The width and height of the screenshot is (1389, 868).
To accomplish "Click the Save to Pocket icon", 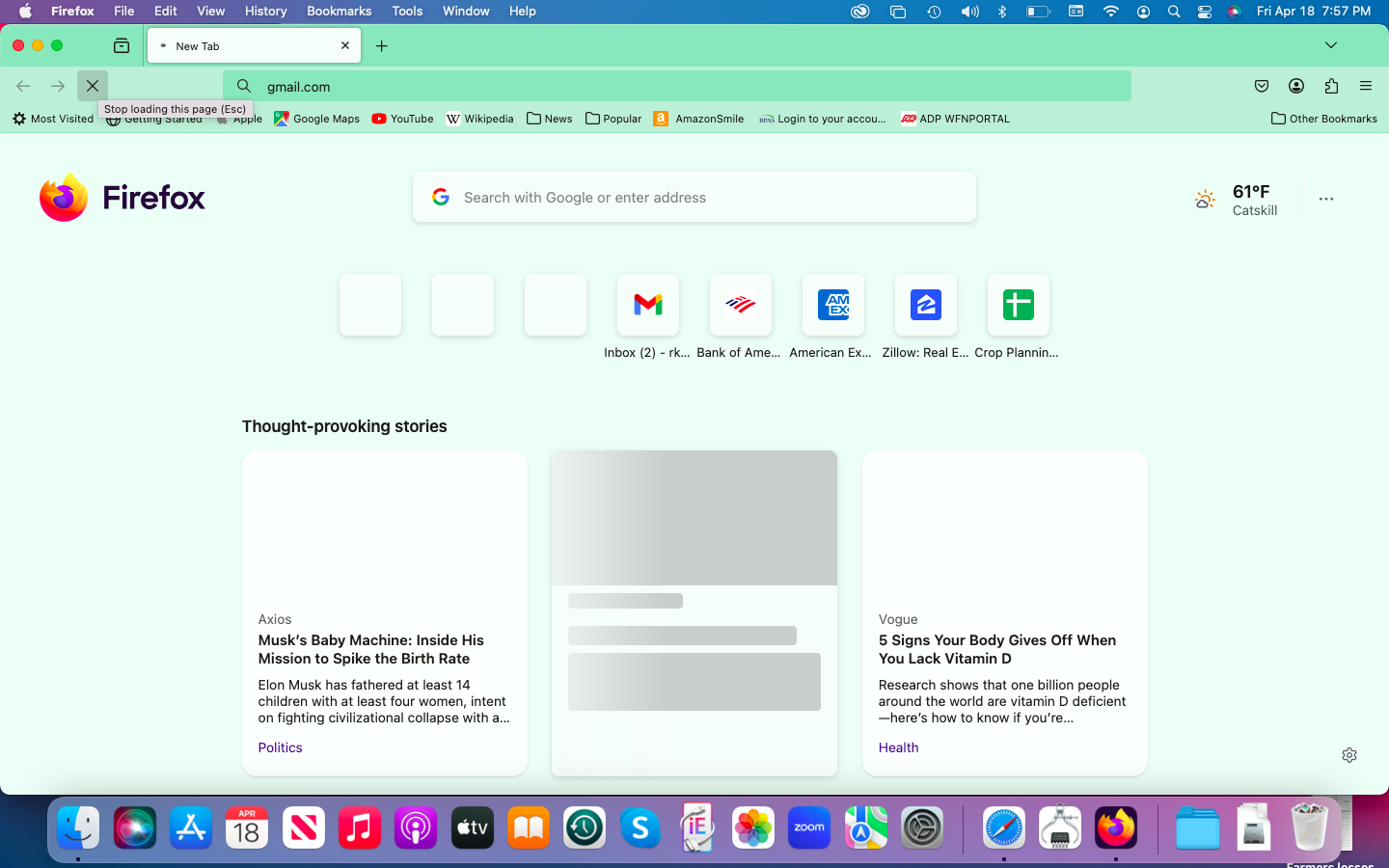I will pyautogui.click(x=1262, y=86).
